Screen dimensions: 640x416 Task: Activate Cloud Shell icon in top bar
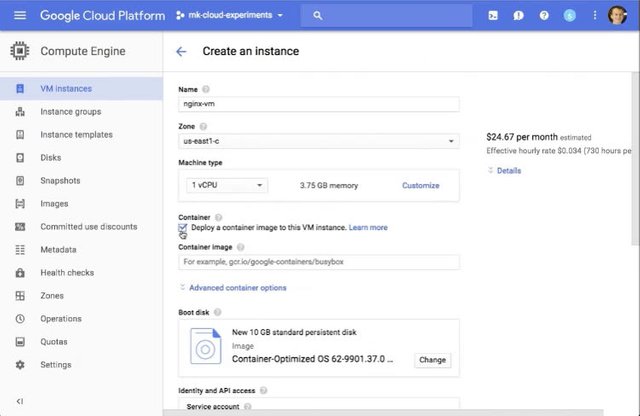pos(493,16)
